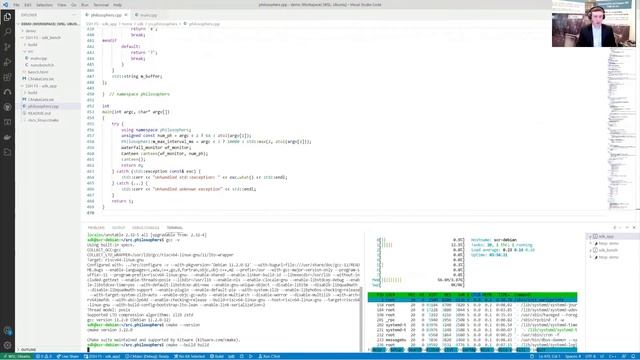Open Explorer more actions ellipsis
The width and height of the screenshot is (640, 360).
coord(74,15)
